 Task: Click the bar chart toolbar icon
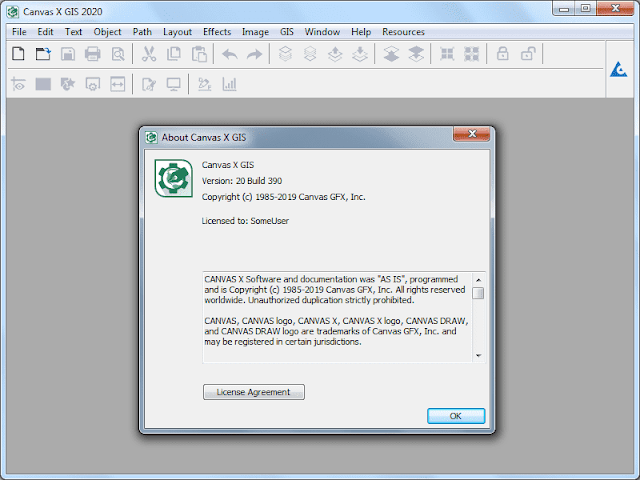[x=229, y=84]
